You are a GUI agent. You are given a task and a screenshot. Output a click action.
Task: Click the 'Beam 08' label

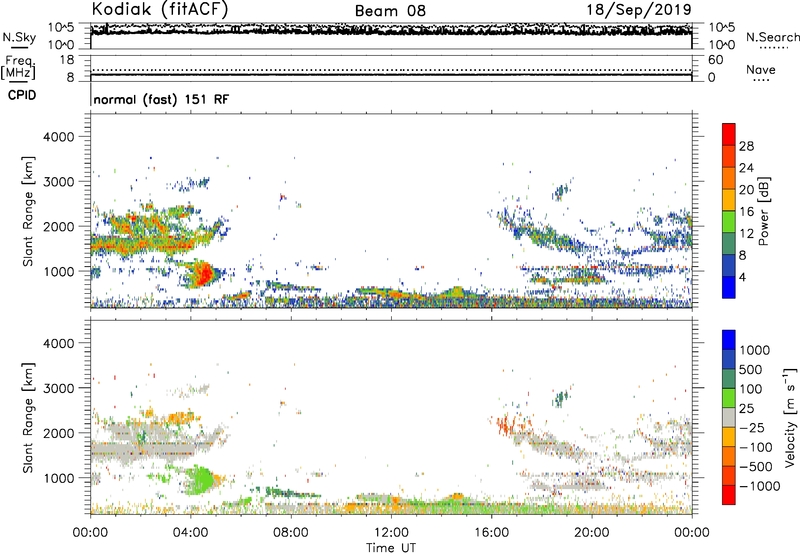click(x=390, y=11)
